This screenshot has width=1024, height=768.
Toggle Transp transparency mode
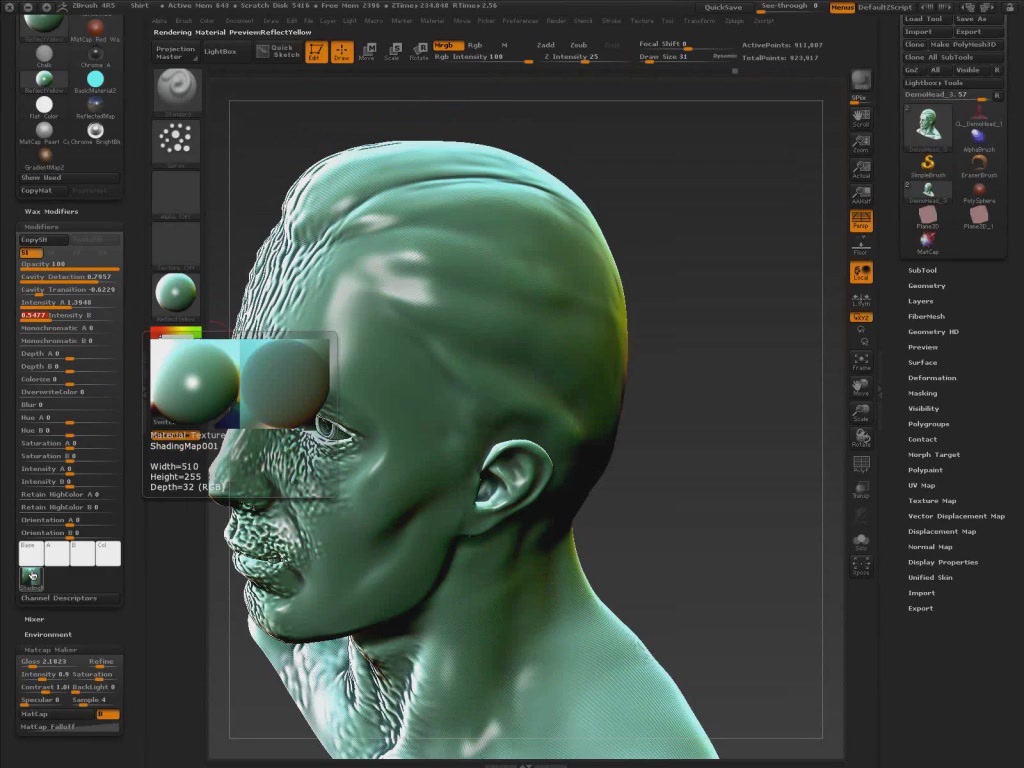861,490
